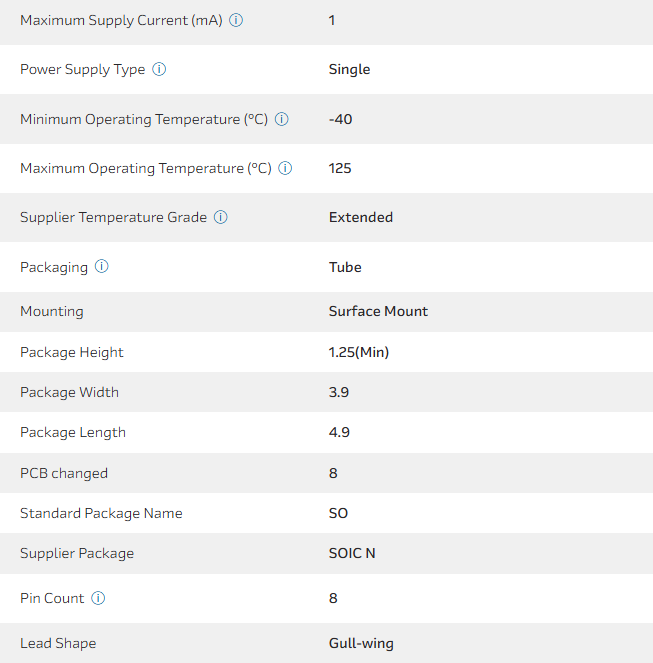Show info for Maximum Operating Temperature
Screen dimensions: 653x663
point(285,168)
